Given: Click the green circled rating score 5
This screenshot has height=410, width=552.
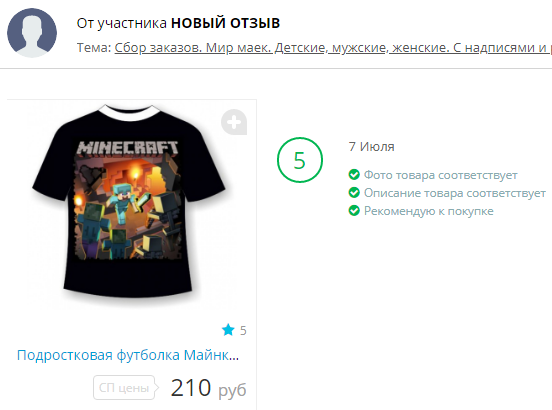Looking at the screenshot, I should point(300,160).
